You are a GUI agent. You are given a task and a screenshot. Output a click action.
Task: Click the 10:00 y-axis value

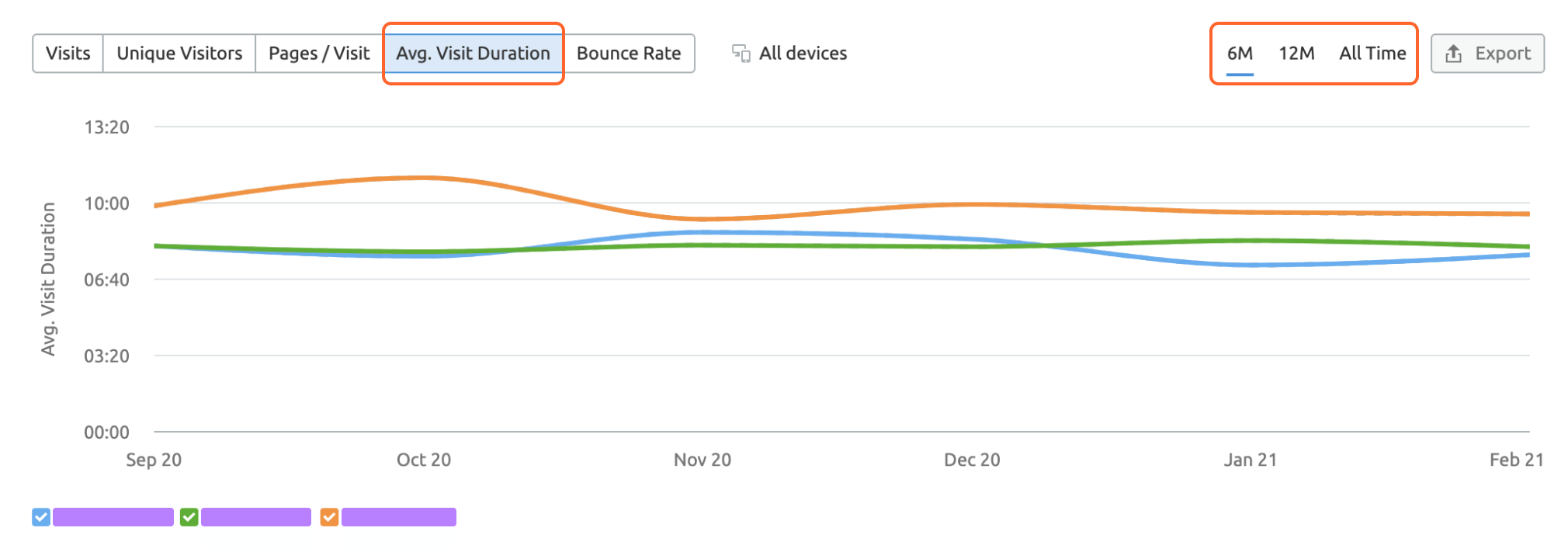point(106,203)
